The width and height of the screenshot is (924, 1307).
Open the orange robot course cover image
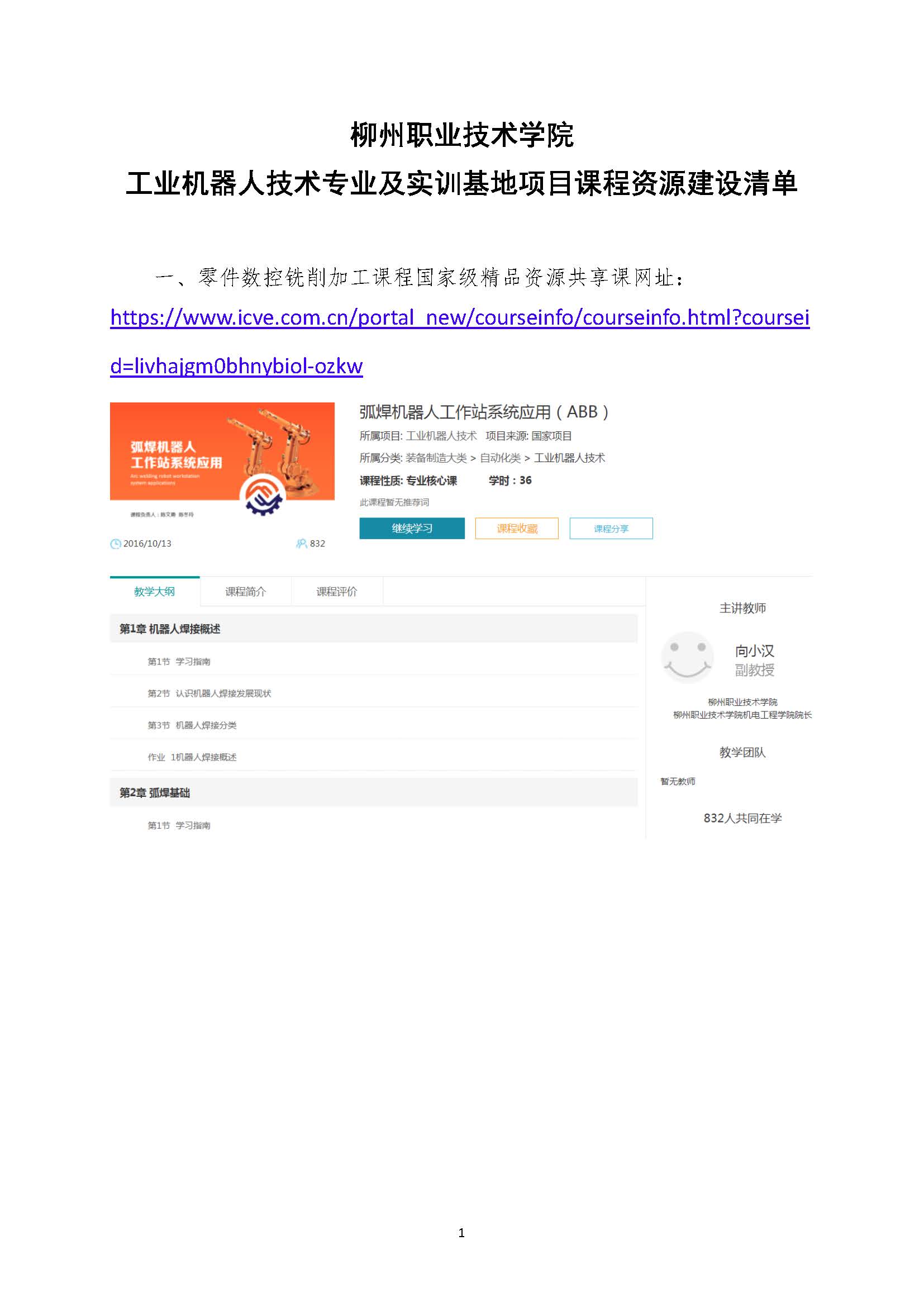coord(222,461)
